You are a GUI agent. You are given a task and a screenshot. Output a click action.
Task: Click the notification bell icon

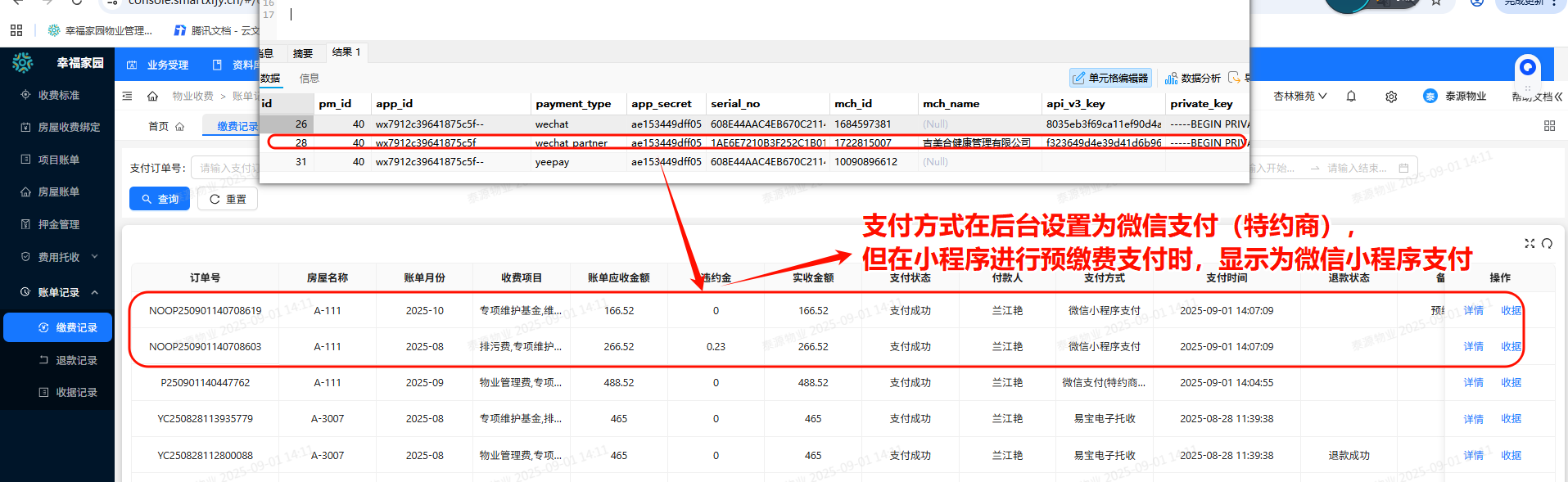tap(1351, 97)
